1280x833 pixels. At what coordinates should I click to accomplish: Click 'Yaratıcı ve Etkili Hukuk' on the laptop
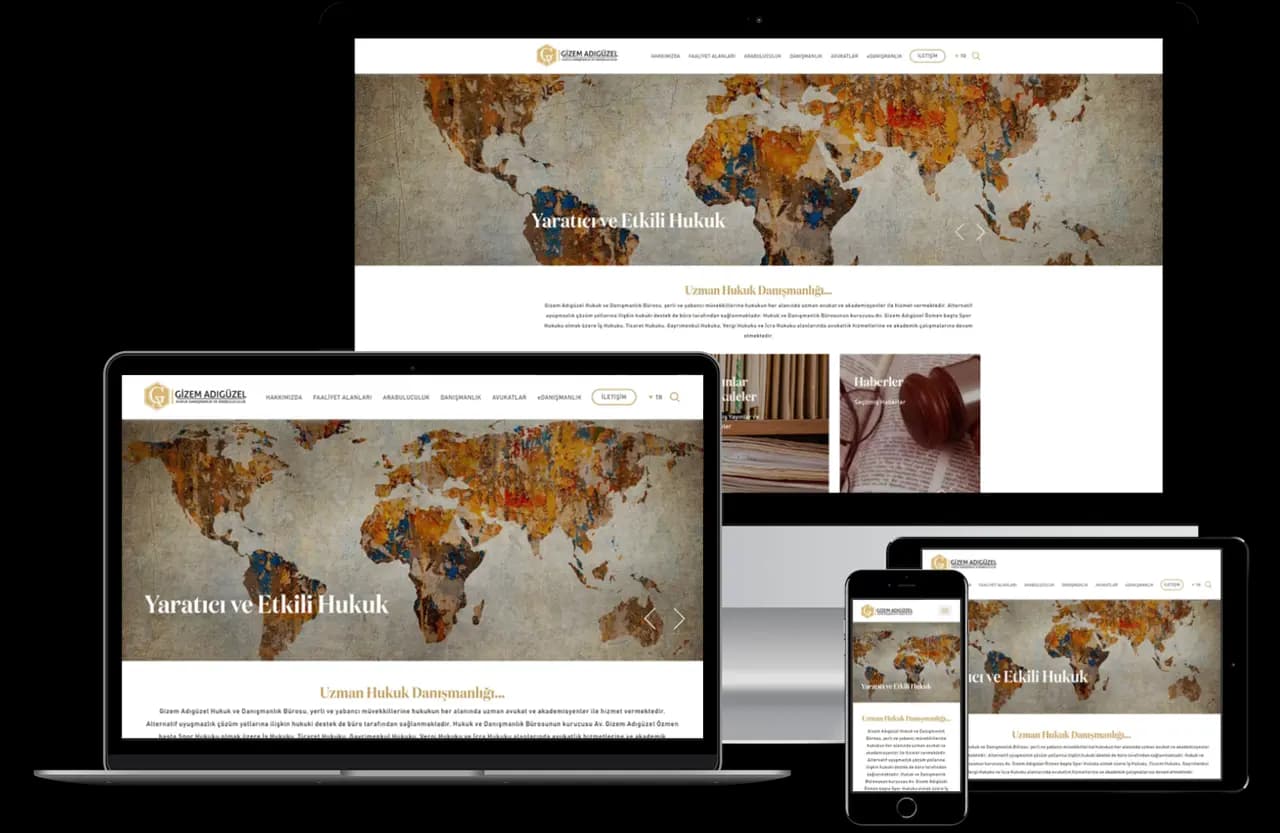(x=266, y=604)
